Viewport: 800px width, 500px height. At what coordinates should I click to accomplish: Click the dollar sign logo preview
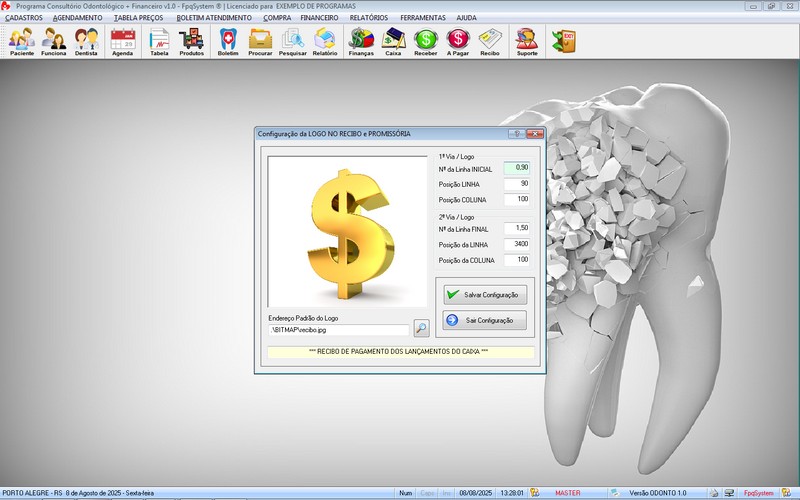coord(346,230)
